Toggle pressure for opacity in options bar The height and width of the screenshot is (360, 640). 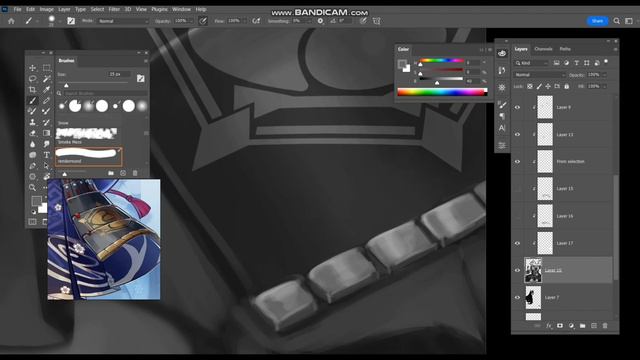click(203, 21)
